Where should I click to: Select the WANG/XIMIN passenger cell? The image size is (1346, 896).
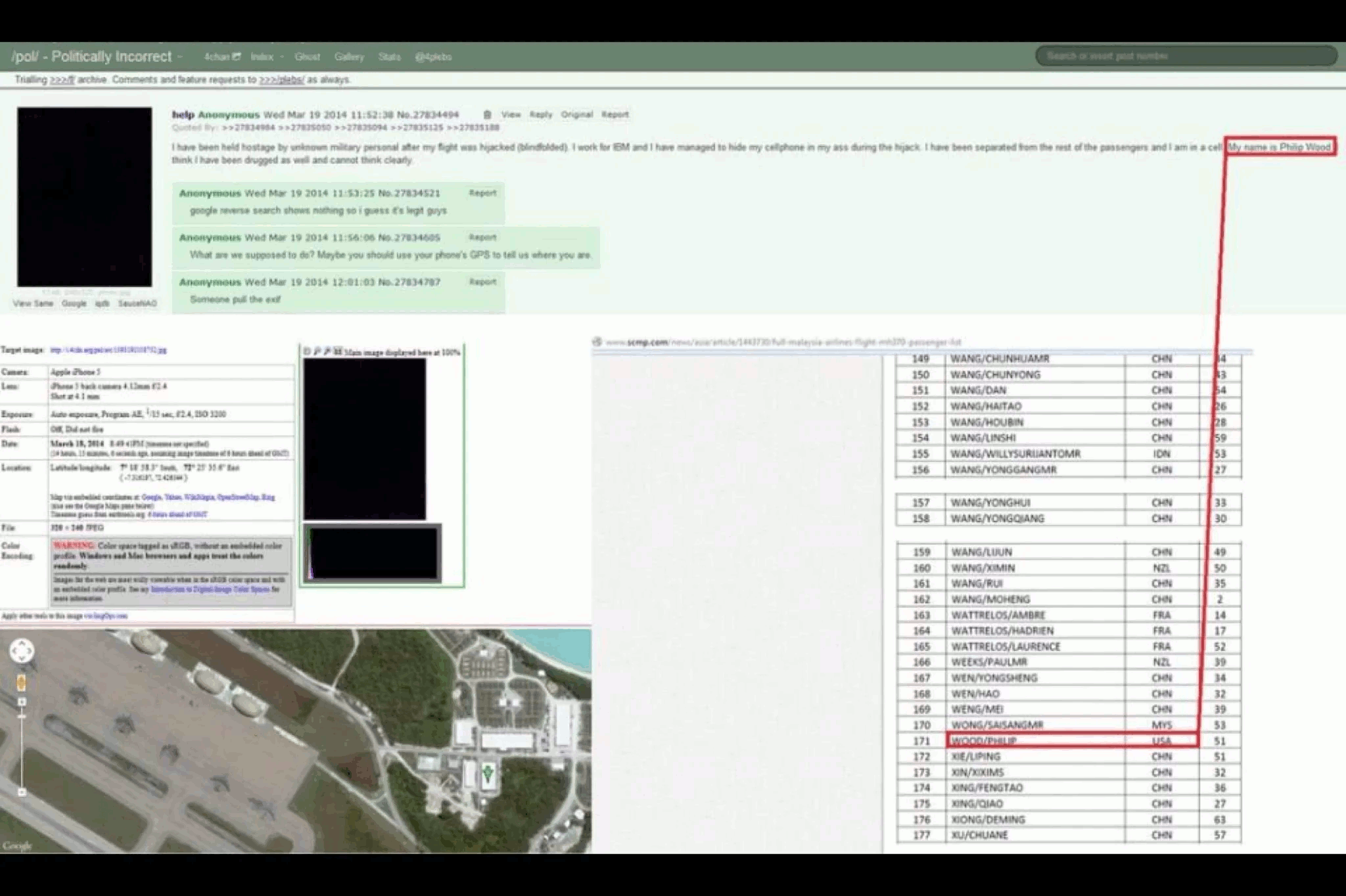[x=1034, y=568]
